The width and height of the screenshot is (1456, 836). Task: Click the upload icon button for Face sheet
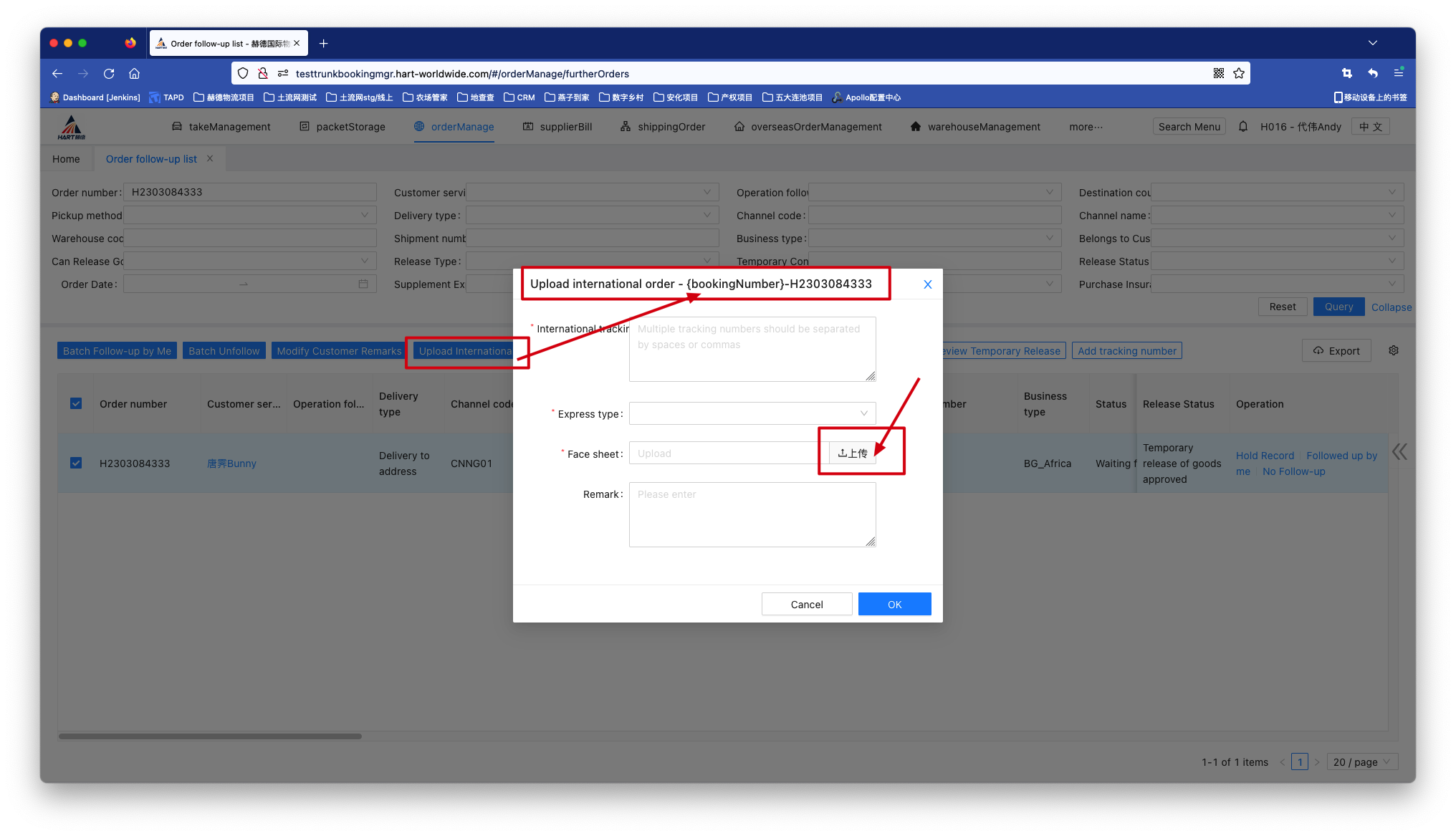pyautogui.click(x=853, y=453)
